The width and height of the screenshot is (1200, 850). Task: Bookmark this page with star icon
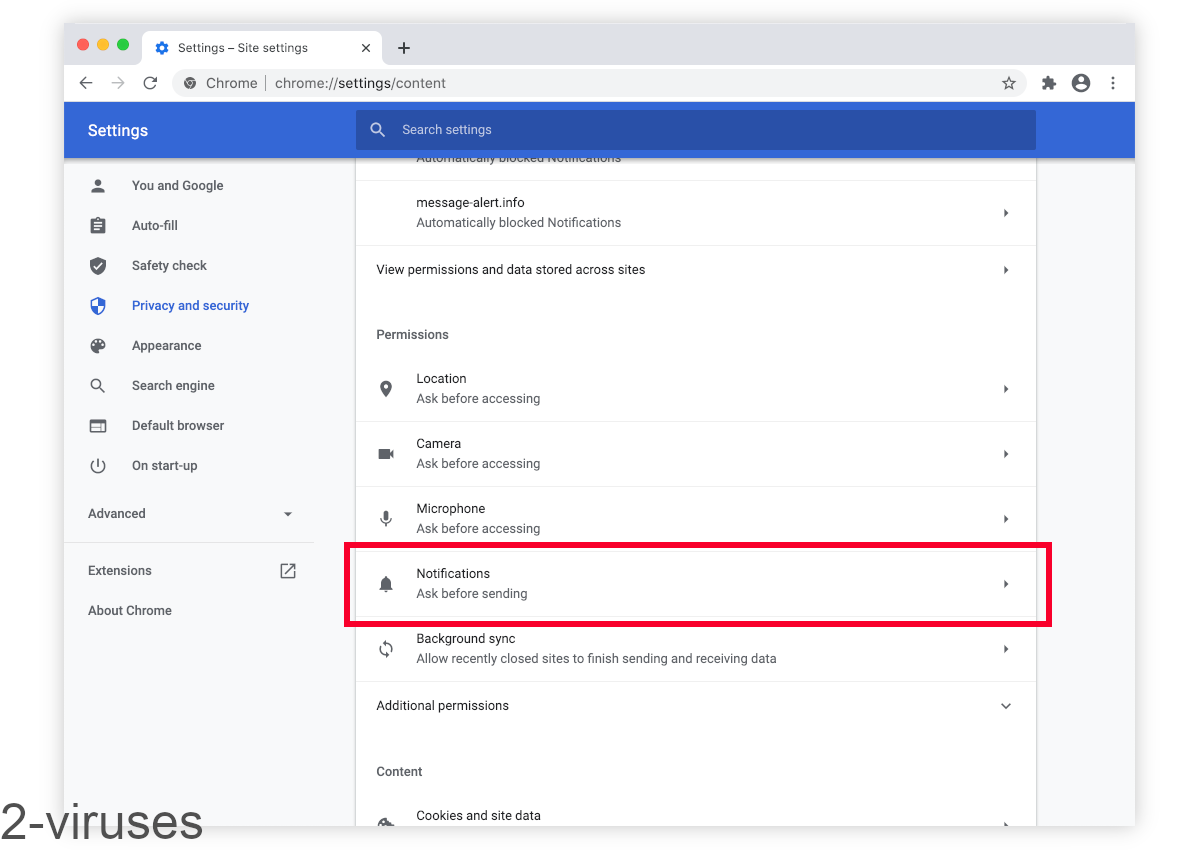[x=1008, y=83]
